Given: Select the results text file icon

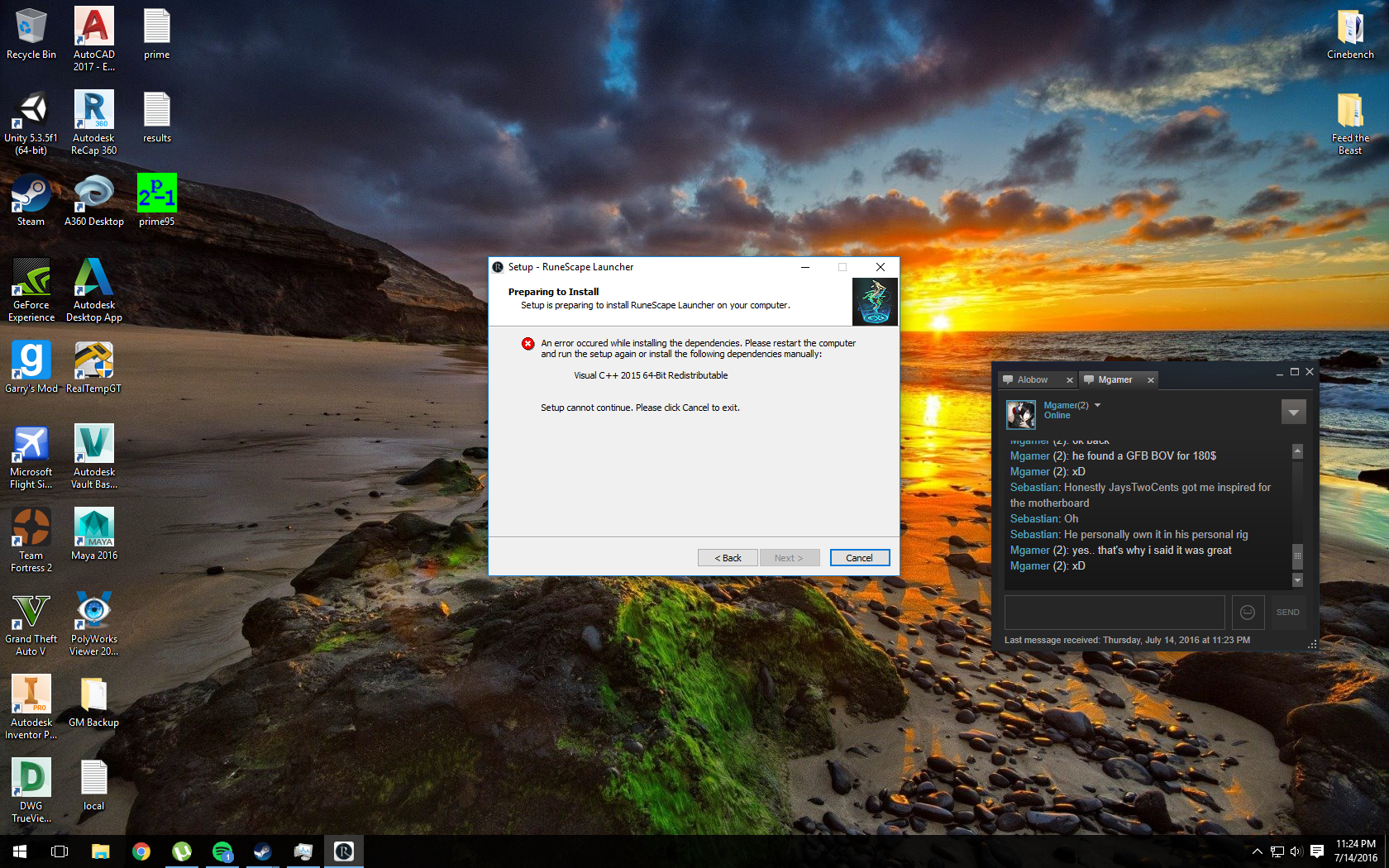Looking at the screenshot, I should click(156, 117).
